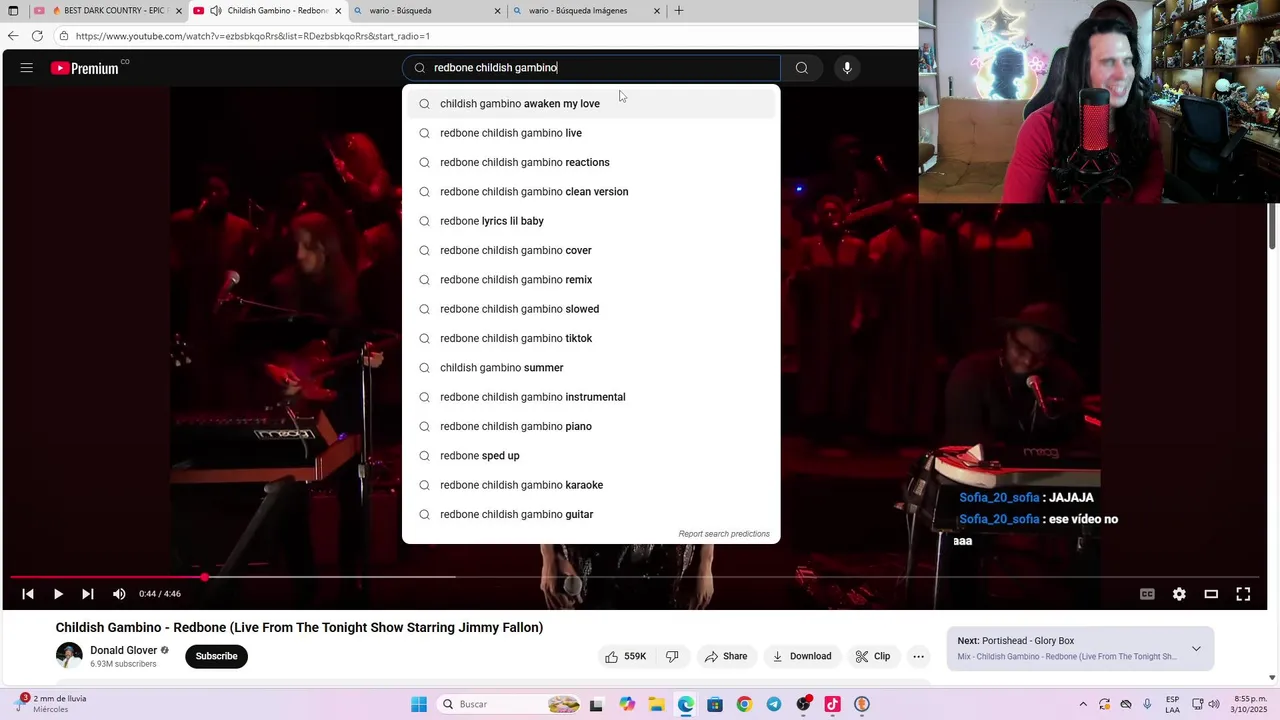Switch to 'wario - Búsqueda' tab

click(x=427, y=11)
